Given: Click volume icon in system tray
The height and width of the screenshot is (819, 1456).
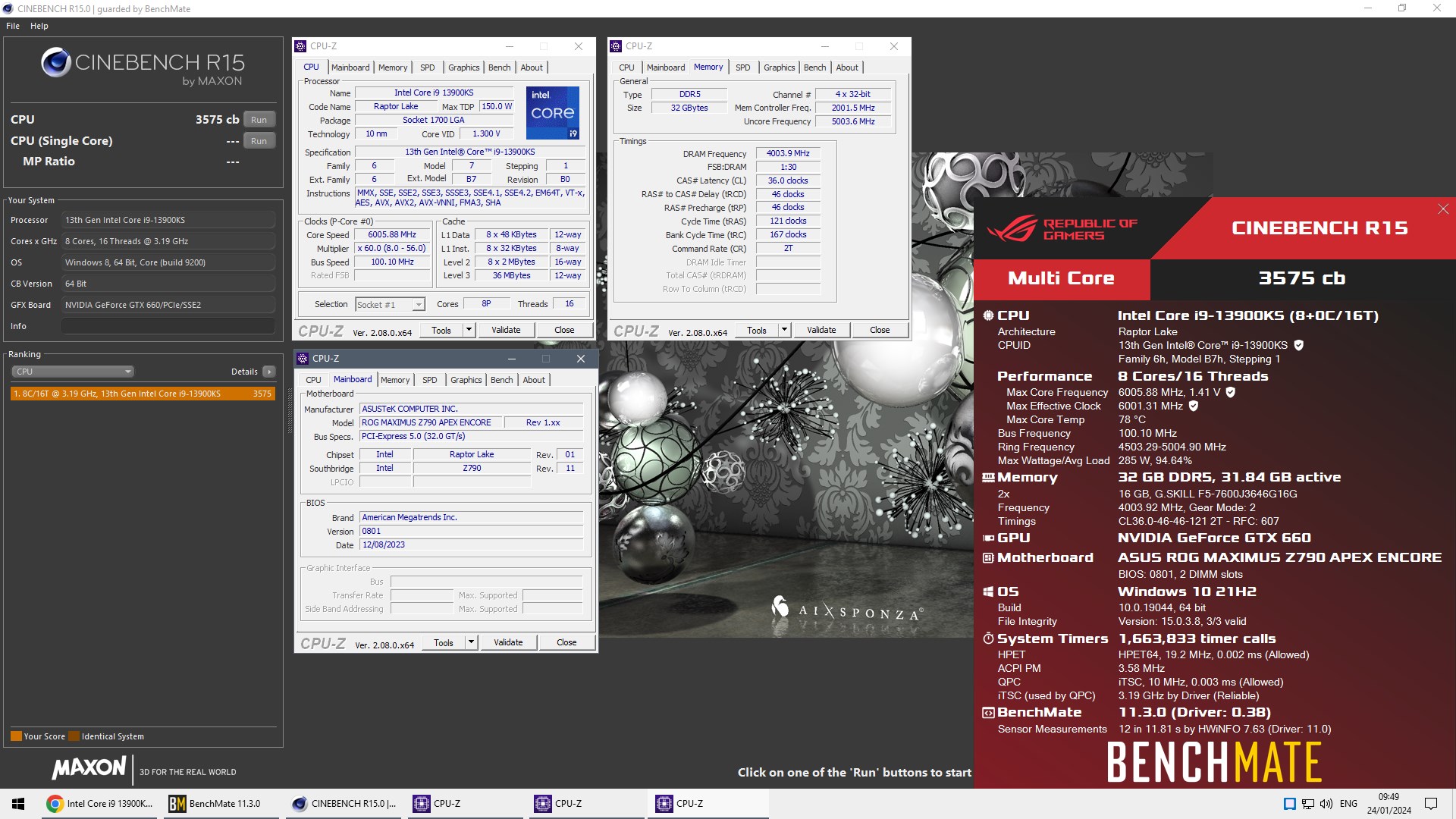Looking at the screenshot, I should (x=1326, y=804).
